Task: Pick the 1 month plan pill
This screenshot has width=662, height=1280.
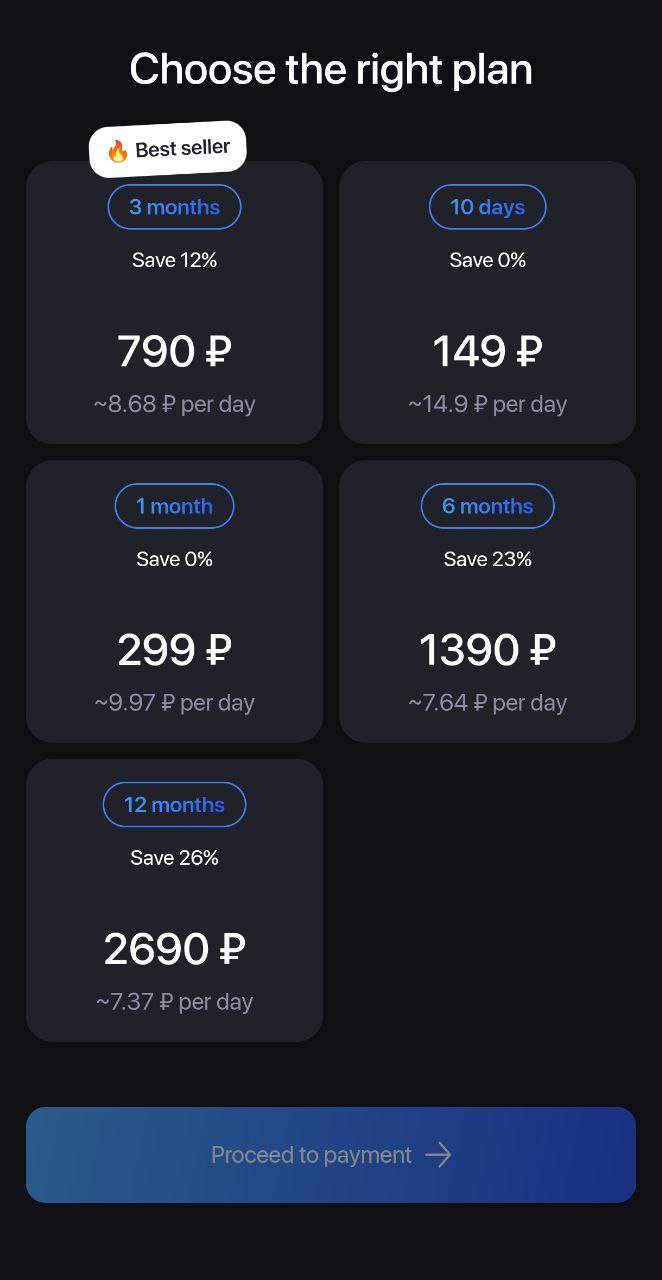Action: click(175, 506)
